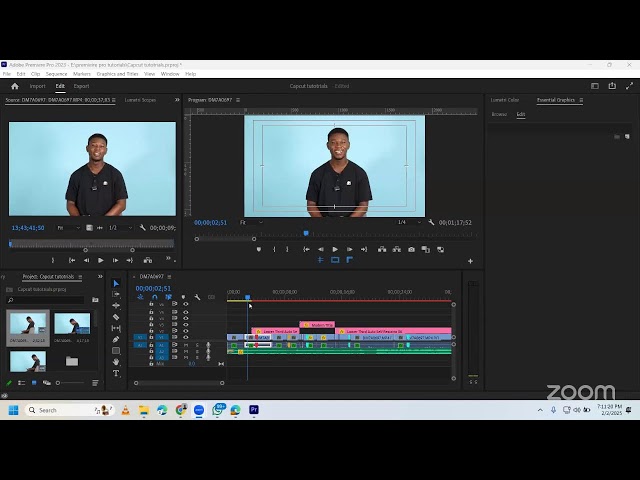Play the Source monitor clip
This screenshot has width=640, height=480.
pyautogui.click(x=100, y=260)
